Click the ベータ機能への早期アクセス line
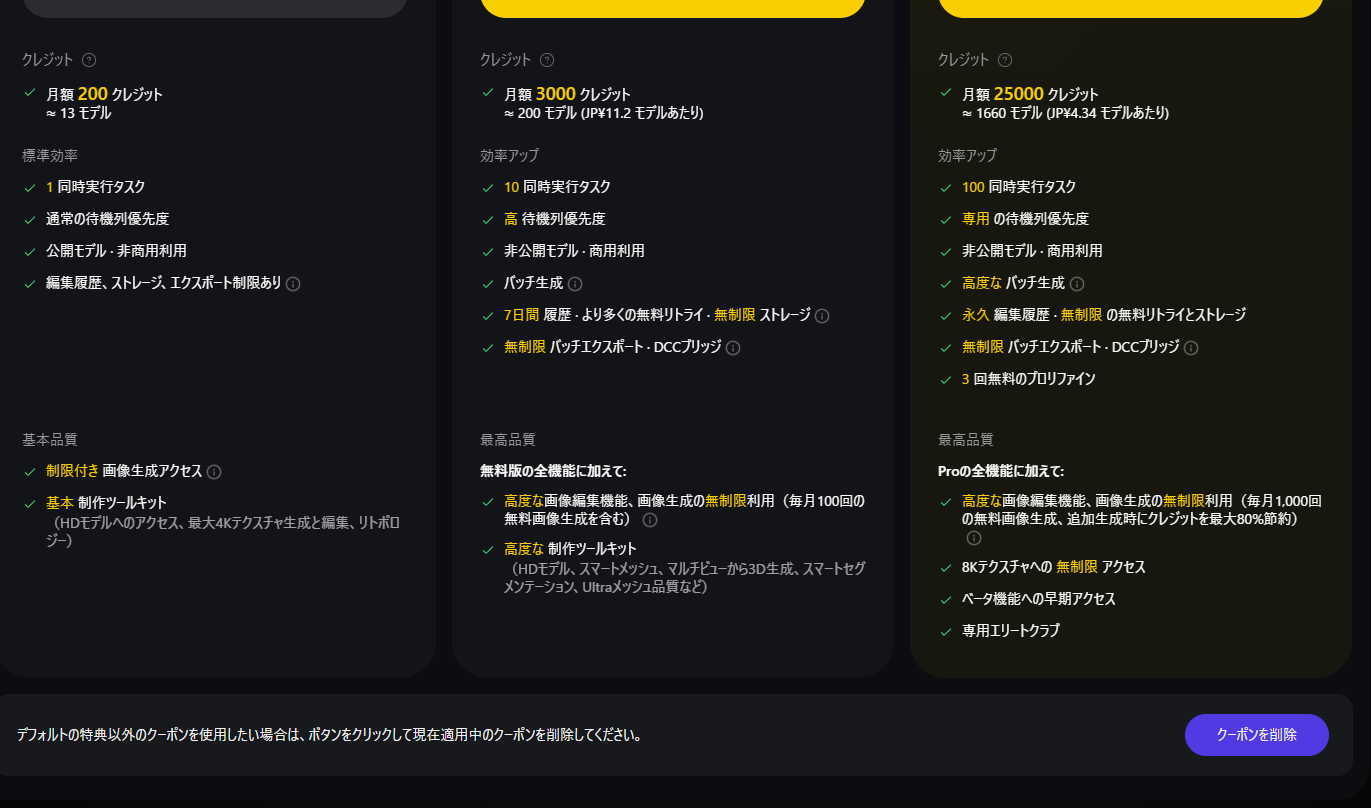1371x808 pixels. (x=1038, y=599)
